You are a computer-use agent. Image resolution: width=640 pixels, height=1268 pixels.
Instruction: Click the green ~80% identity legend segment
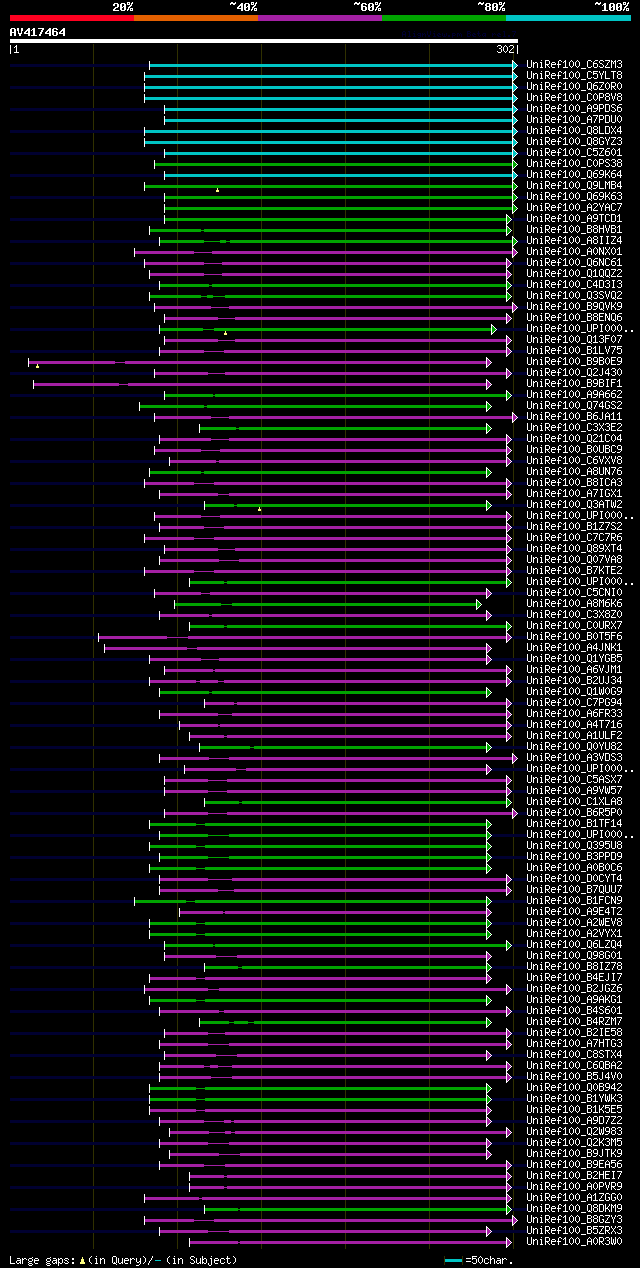tap(444, 18)
